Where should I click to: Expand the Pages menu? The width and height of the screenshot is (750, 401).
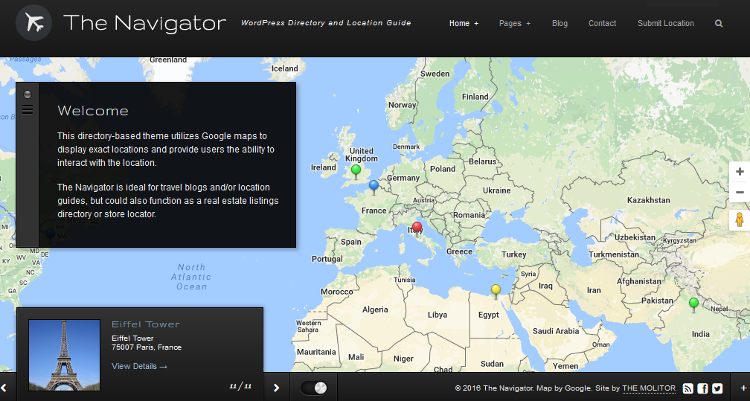click(x=515, y=23)
